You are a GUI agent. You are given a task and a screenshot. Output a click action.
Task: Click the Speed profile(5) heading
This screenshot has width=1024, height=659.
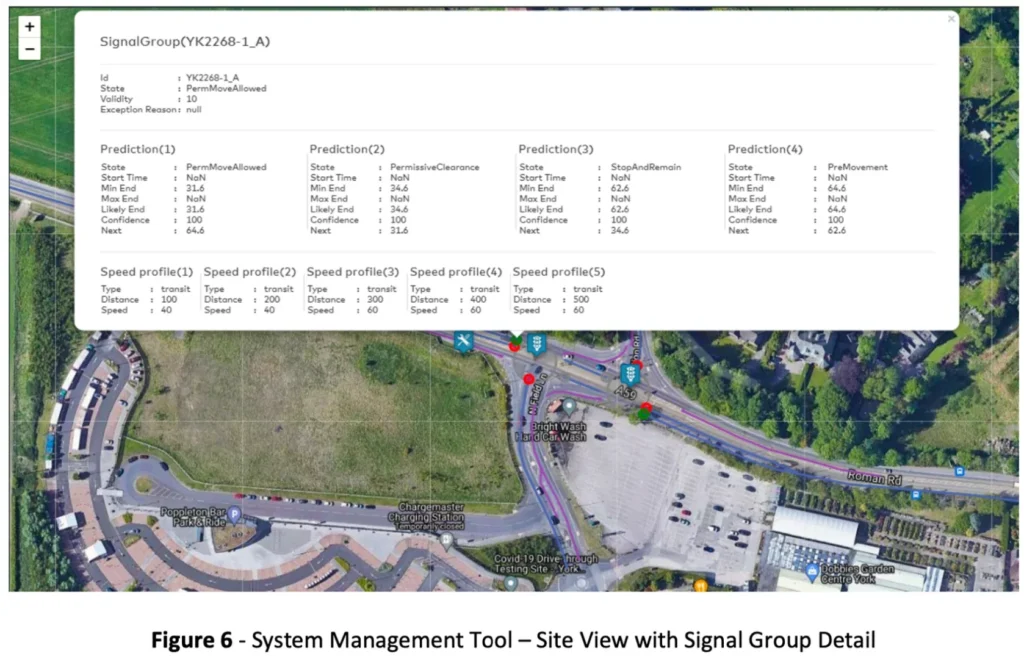[558, 272]
